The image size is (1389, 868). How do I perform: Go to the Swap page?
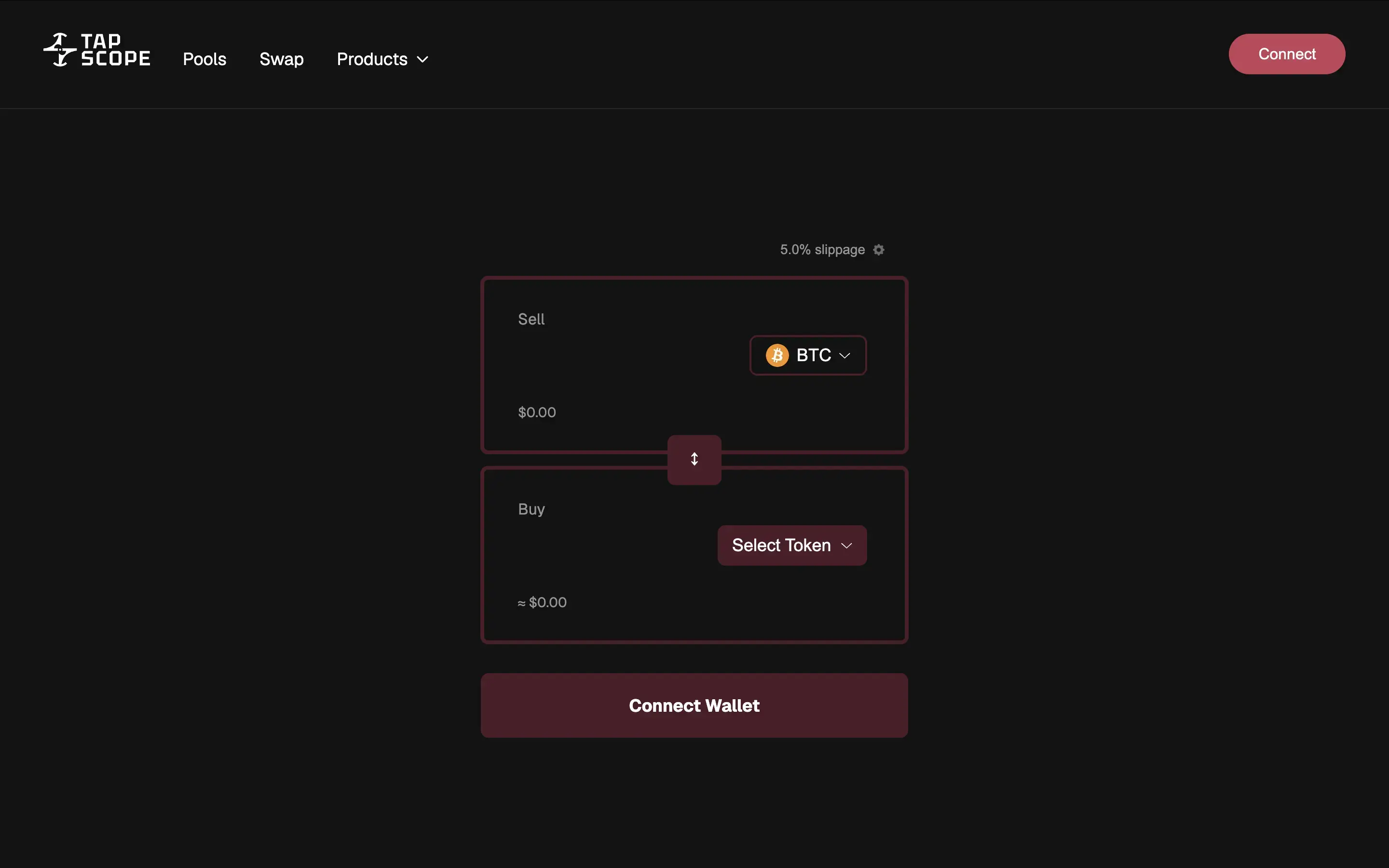281,59
